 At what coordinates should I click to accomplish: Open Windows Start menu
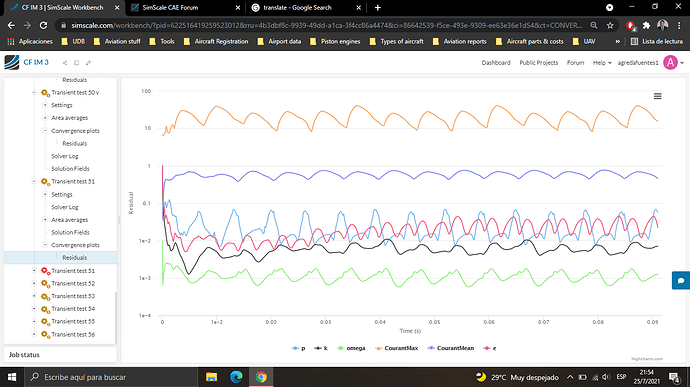12,377
